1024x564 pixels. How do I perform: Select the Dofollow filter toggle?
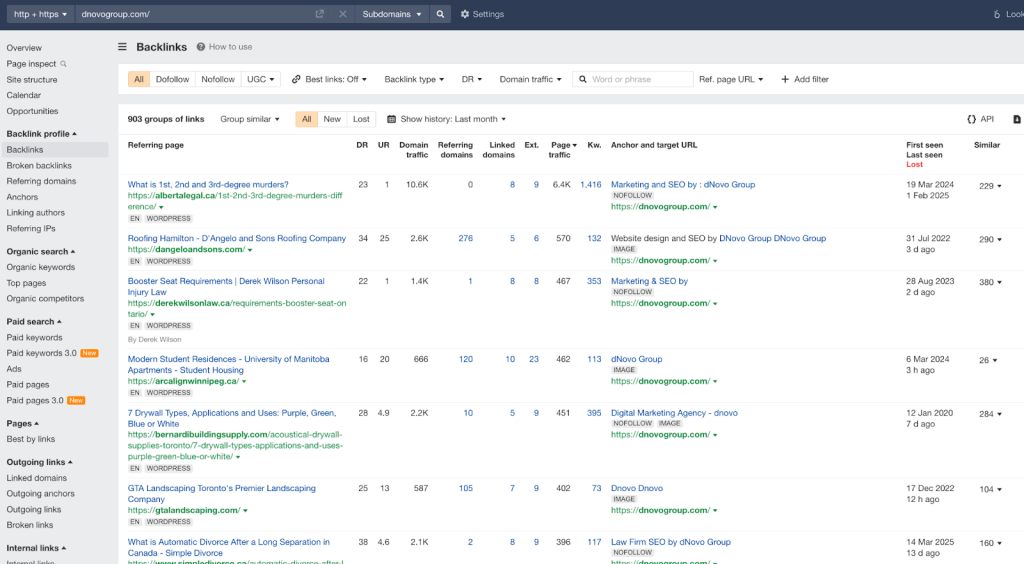(173, 79)
